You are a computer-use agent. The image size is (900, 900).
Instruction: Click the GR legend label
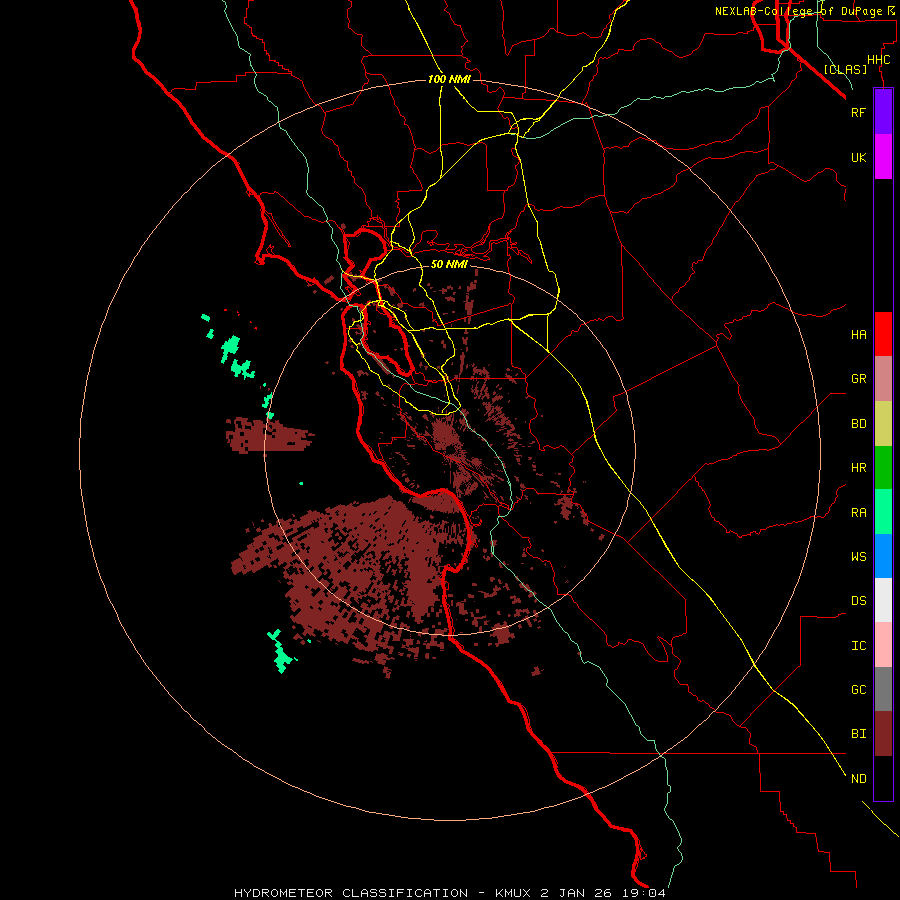pyautogui.click(x=858, y=379)
